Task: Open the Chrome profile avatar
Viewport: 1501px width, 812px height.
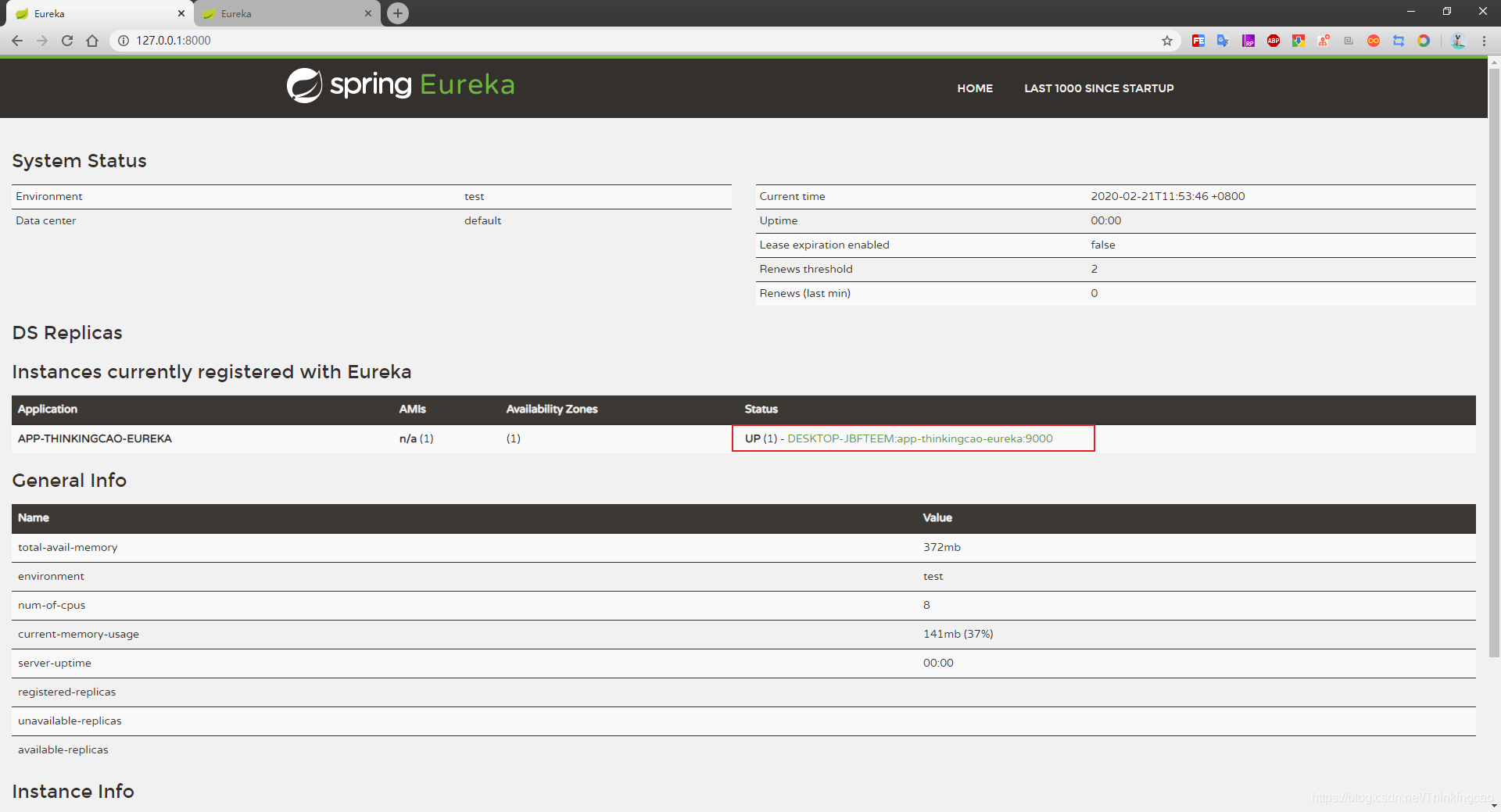Action: tap(1458, 41)
